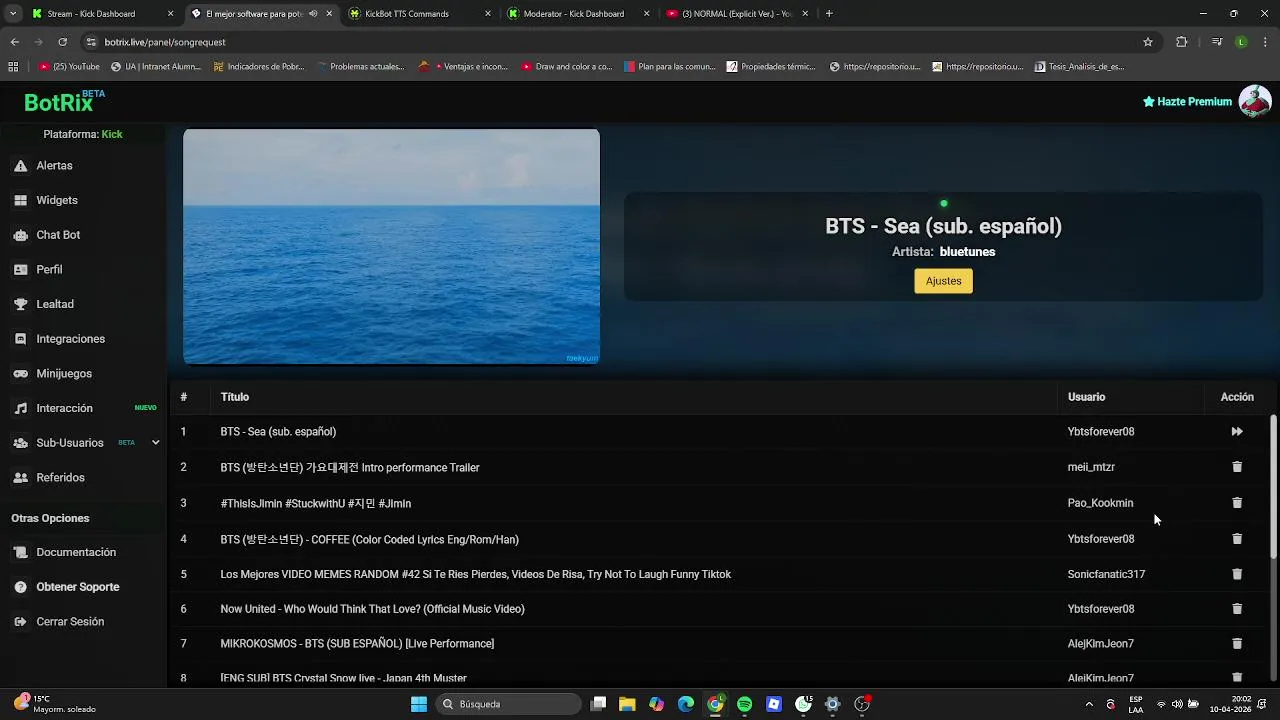Open a new browser tab
The width and height of the screenshot is (1280, 720).
pos(829,14)
